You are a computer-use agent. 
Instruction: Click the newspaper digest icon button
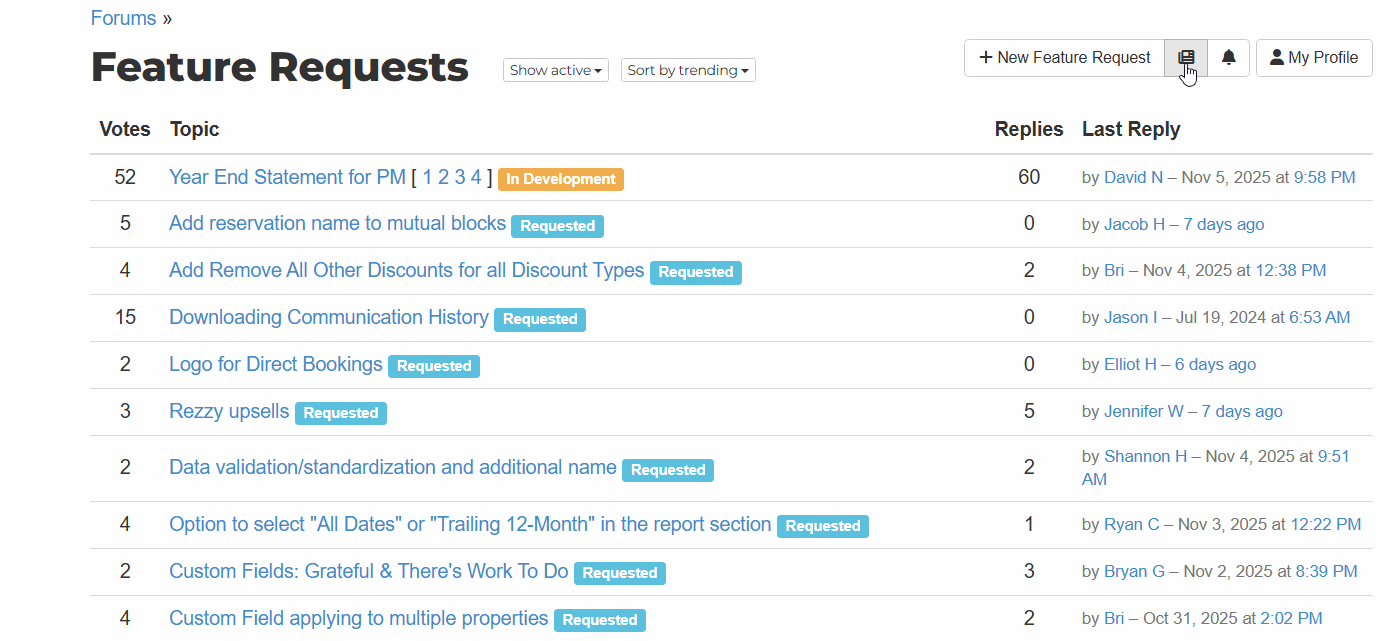(x=1186, y=58)
